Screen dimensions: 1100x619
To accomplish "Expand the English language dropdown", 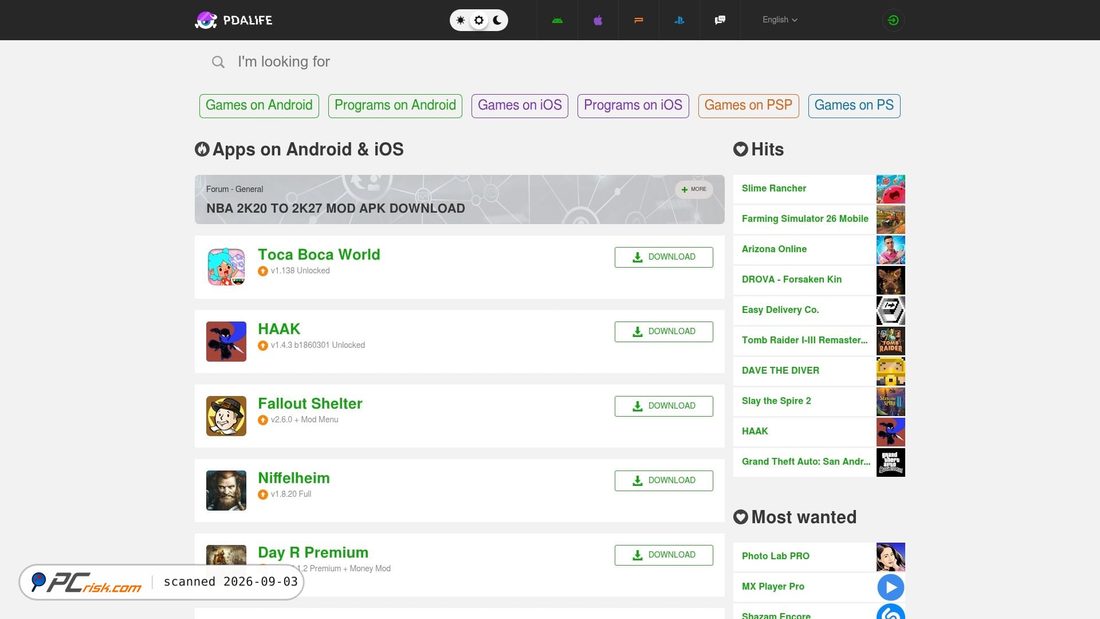I will [779, 20].
